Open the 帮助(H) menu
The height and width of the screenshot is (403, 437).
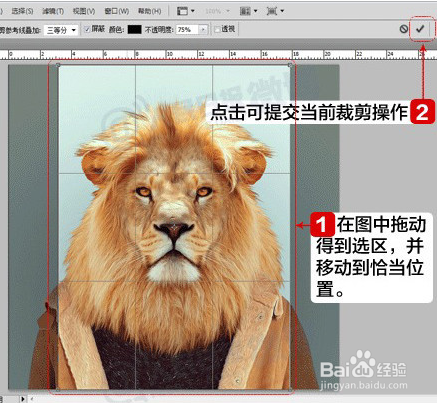pyautogui.click(x=150, y=11)
